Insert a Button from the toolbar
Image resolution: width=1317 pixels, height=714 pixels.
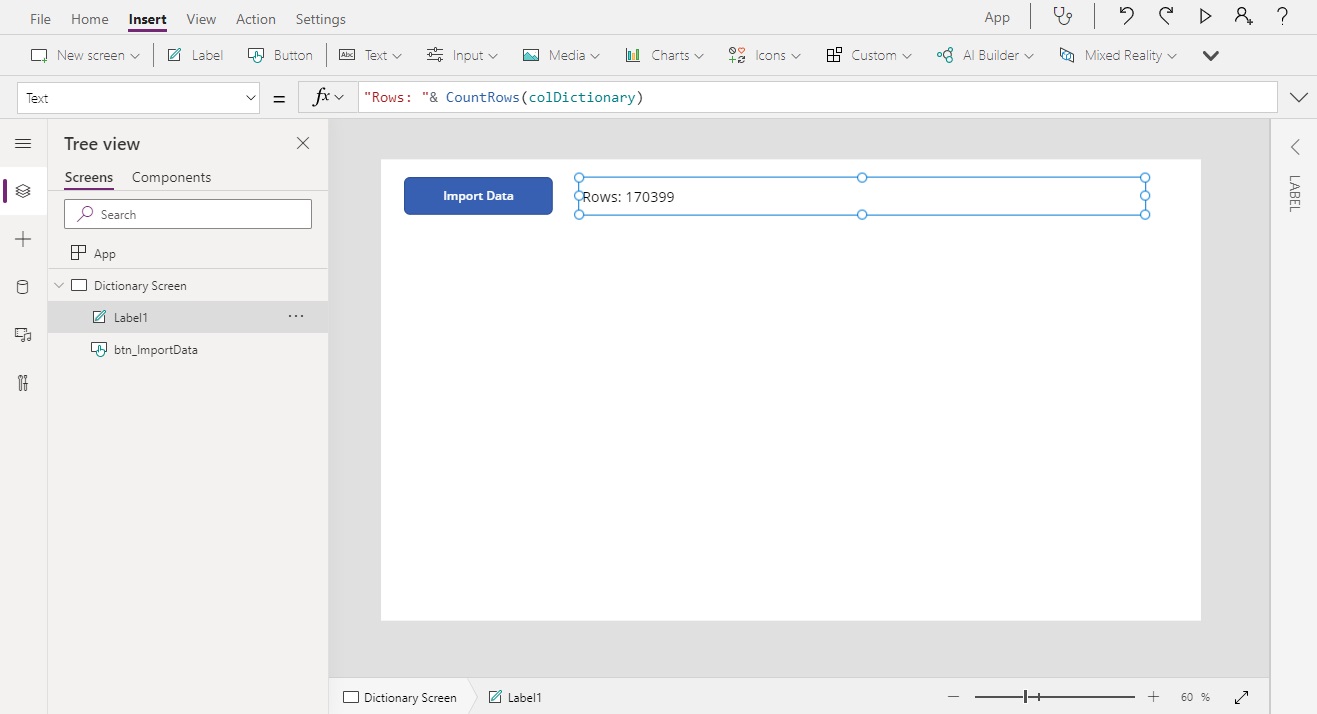280,55
